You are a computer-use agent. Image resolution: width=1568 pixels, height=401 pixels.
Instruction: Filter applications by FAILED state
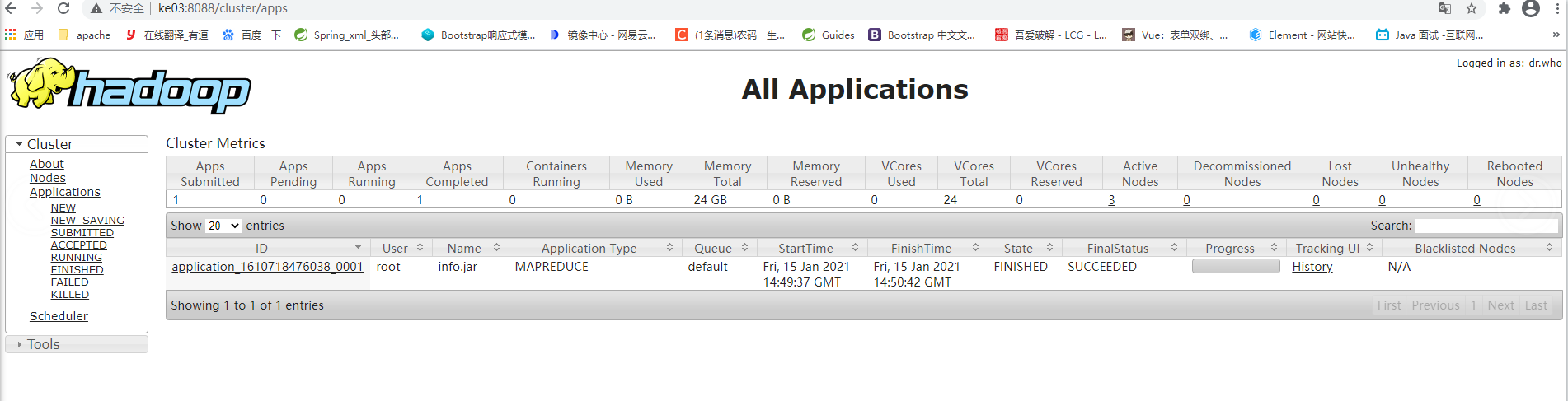[x=70, y=282]
